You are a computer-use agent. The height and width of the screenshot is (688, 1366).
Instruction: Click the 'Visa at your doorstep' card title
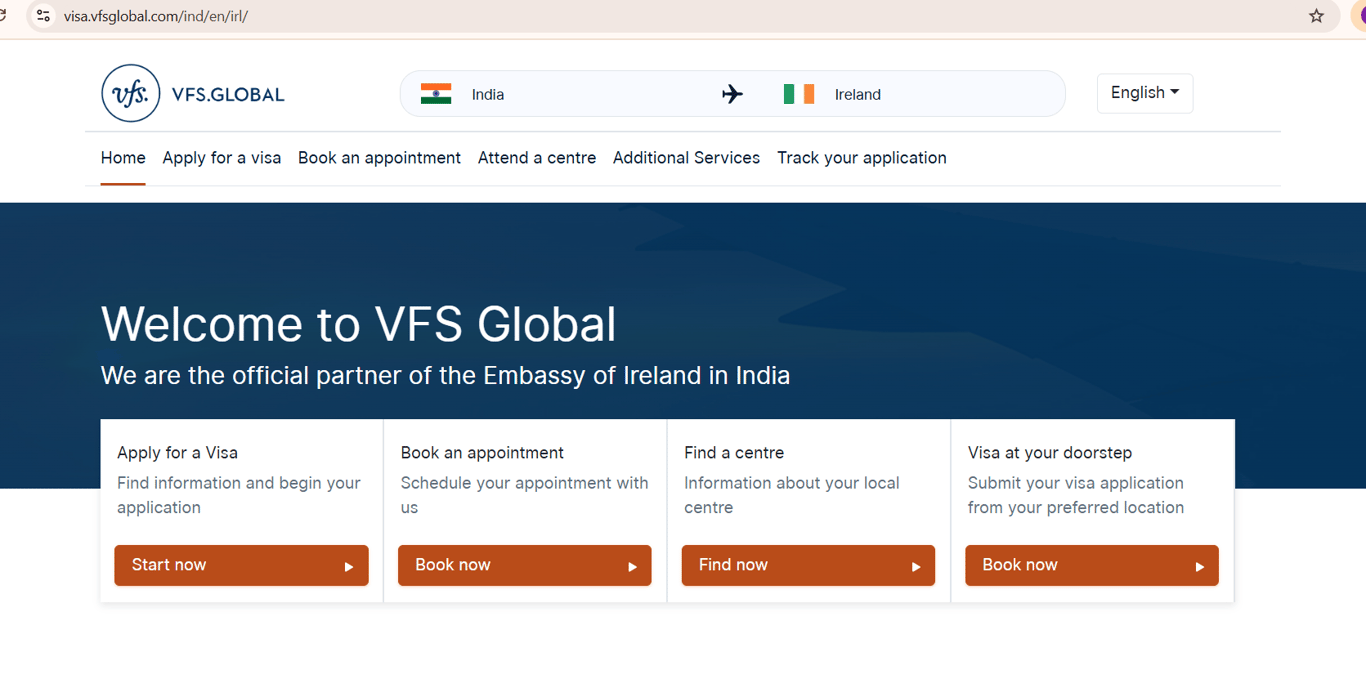click(1050, 453)
